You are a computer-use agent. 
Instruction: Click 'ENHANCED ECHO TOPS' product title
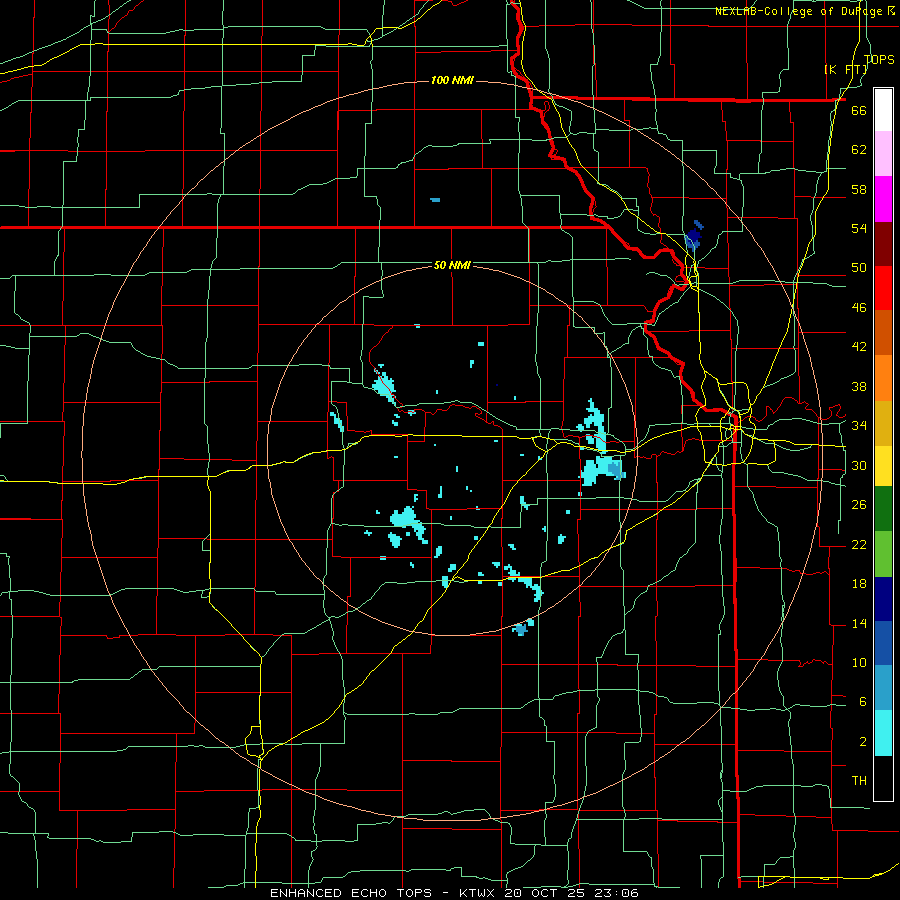coord(351,893)
